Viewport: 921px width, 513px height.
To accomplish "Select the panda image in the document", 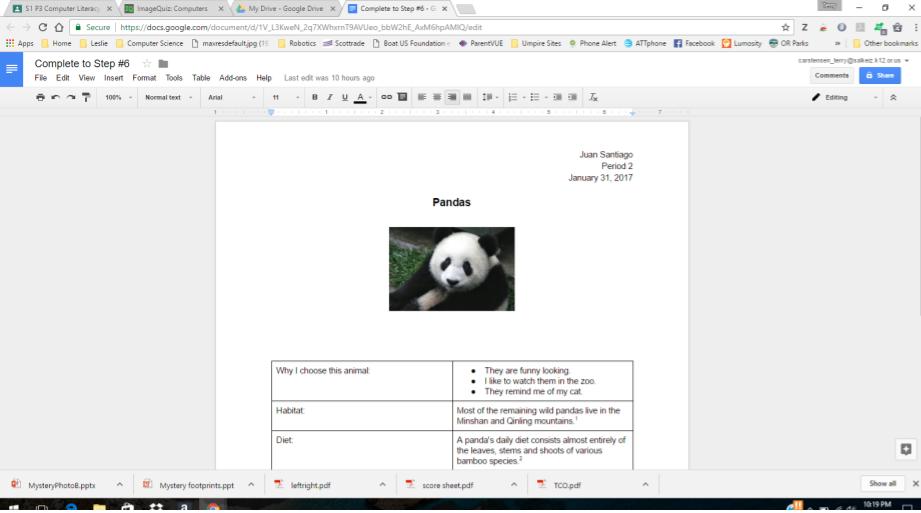I will [x=451, y=268].
